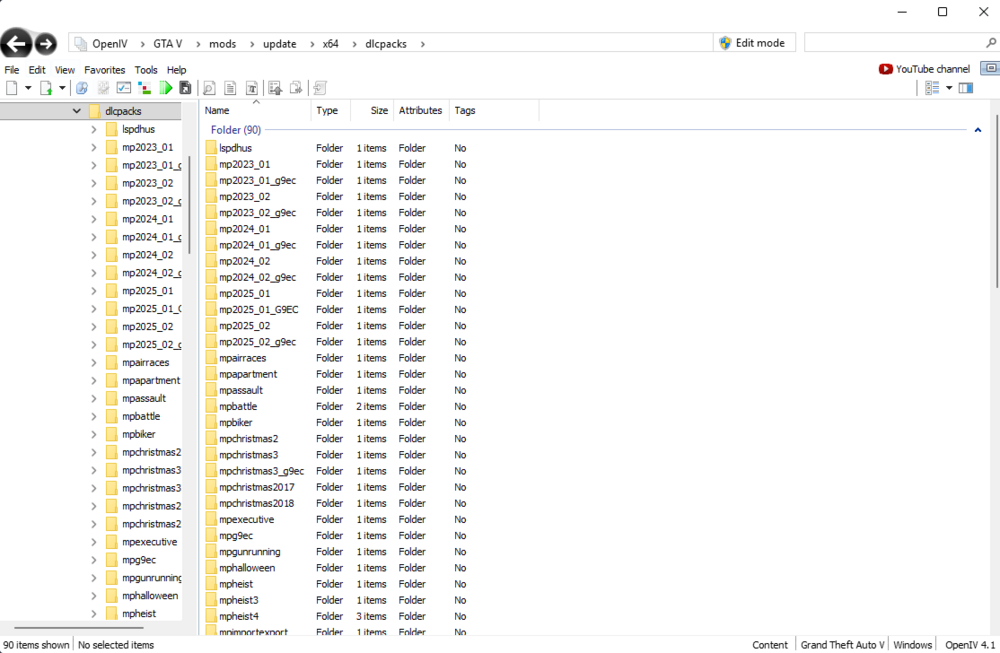Click the green Run arrow toolbar icon
This screenshot has width=1000, height=653.
click(166, 88)
